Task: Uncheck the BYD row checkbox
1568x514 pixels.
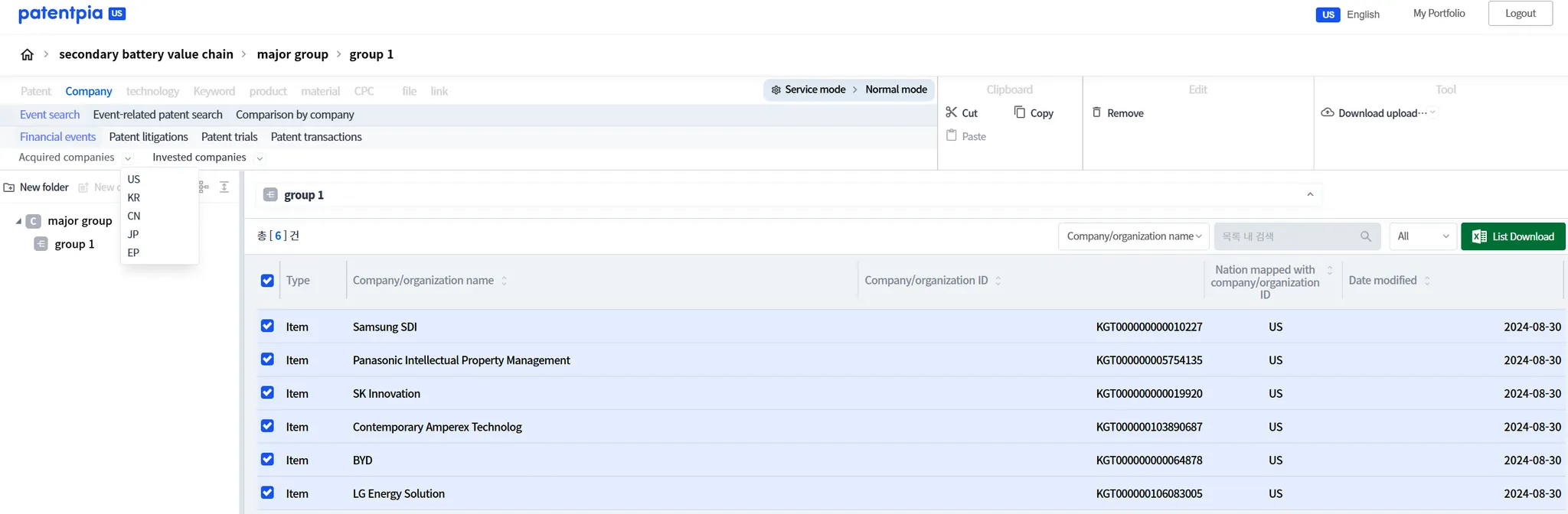Action: [x=267, y=460]
